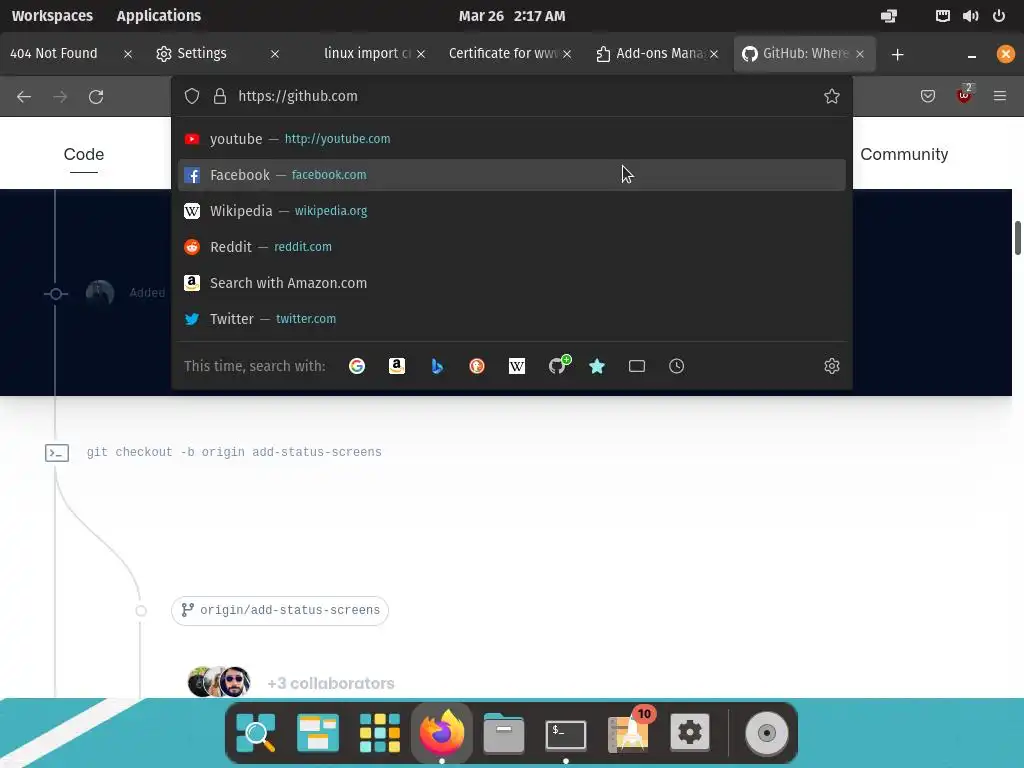The image size is (1024, 768).
Task: Click the page vertical scrollbar thumb
Action: tap(1017, 238)
